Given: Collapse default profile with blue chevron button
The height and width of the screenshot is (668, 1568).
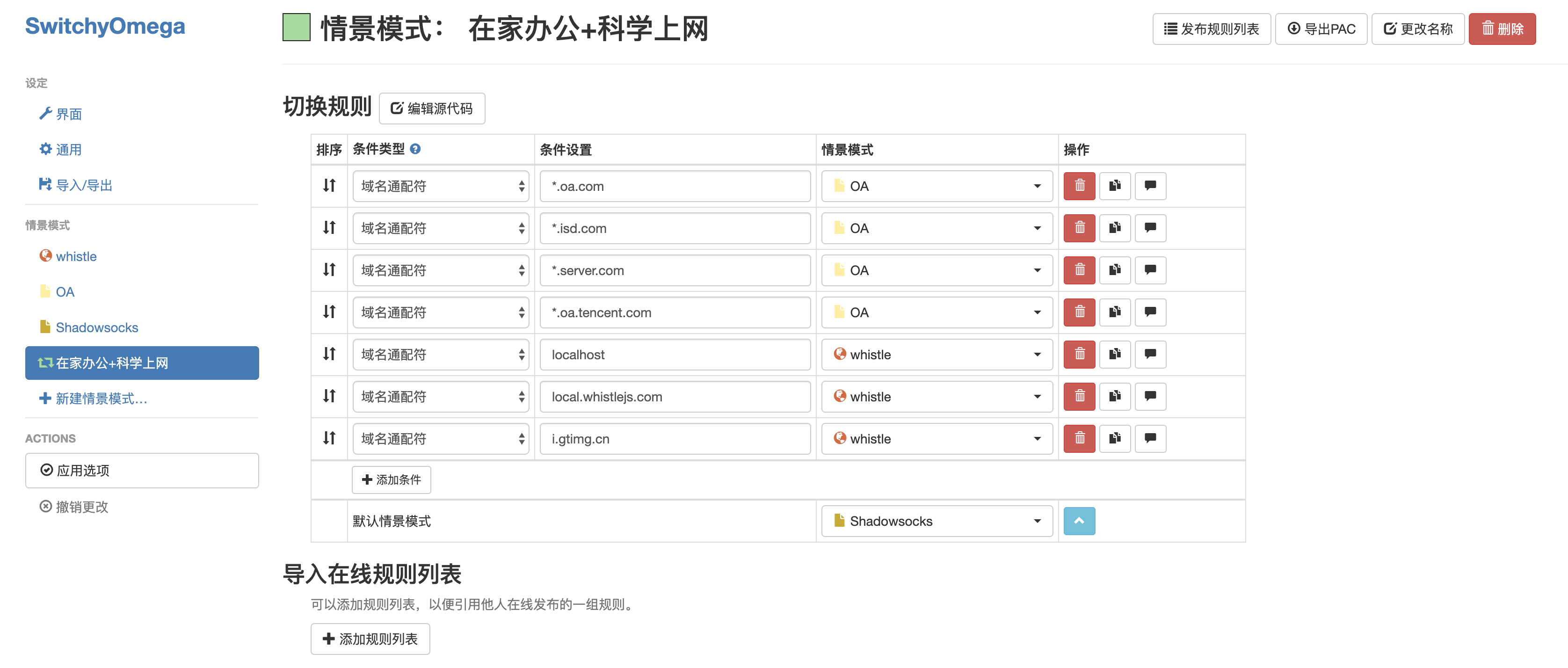Looking at the screenshot, I should pos(1079,521).
